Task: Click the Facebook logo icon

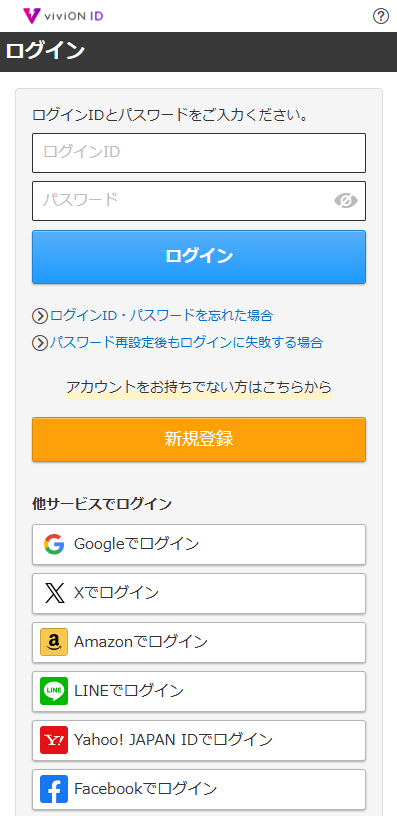Action: coord(54,788)
